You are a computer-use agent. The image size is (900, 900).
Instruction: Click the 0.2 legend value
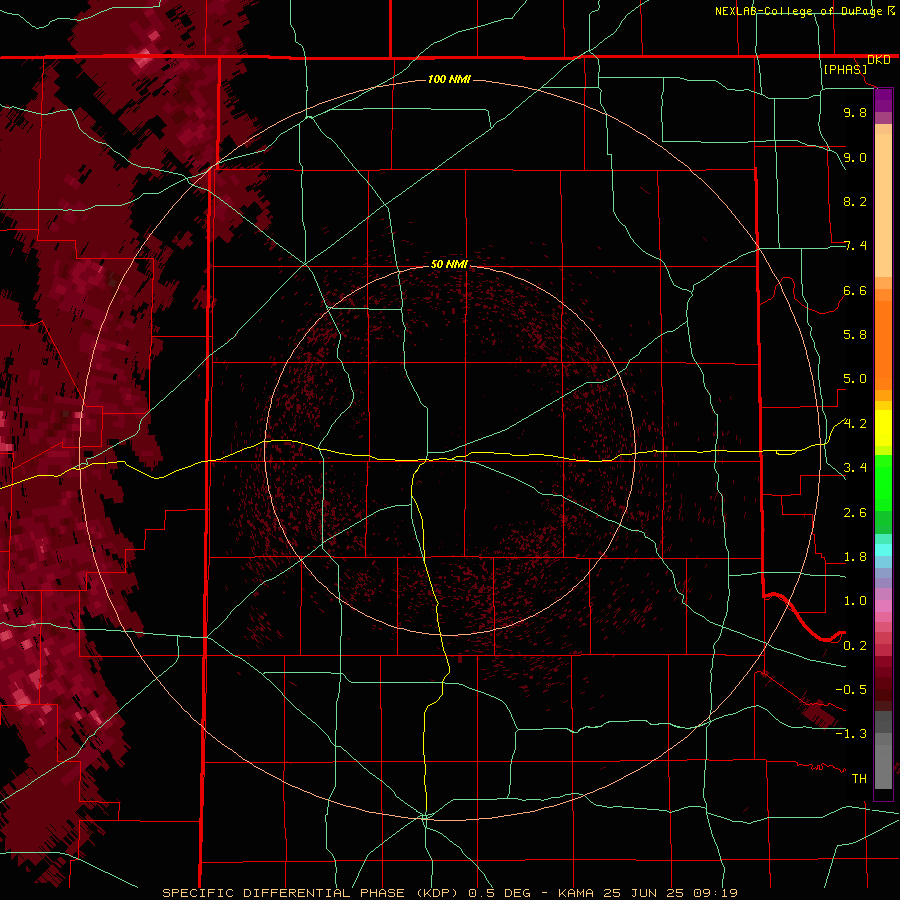(855, 646)
